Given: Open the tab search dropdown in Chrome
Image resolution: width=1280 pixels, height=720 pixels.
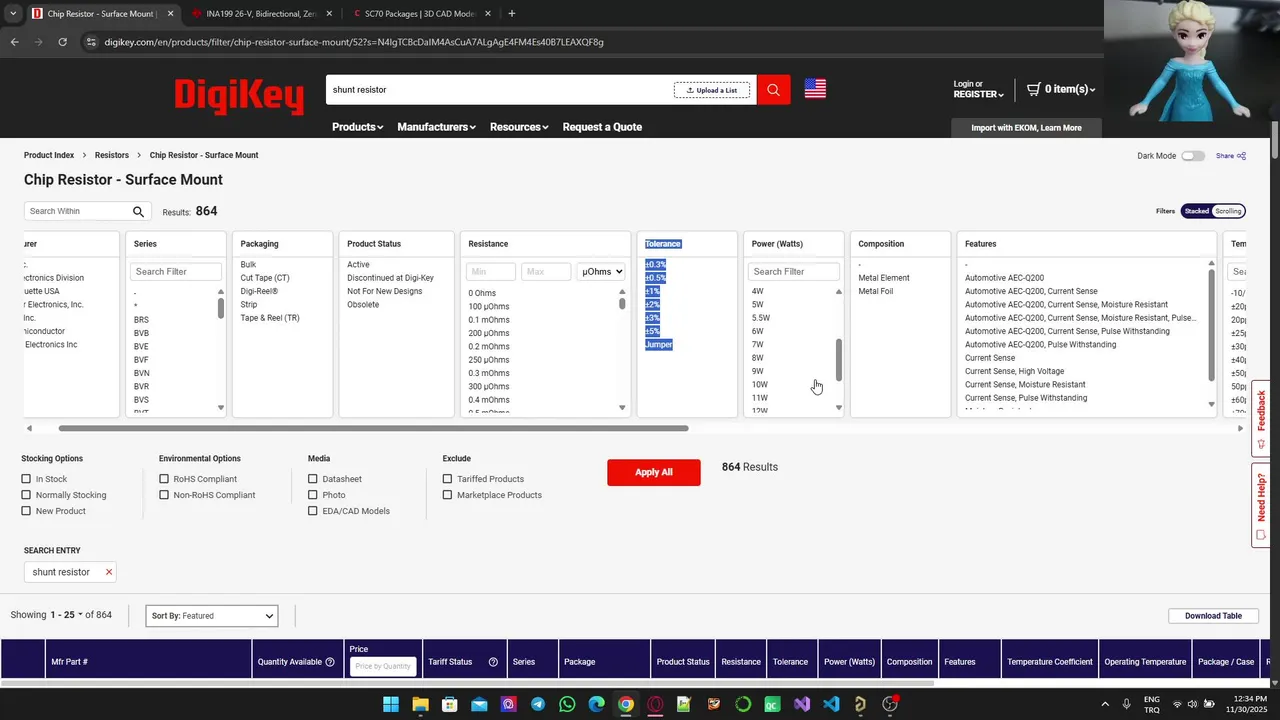Looking at the screenshot, I should tap(13, 14).
